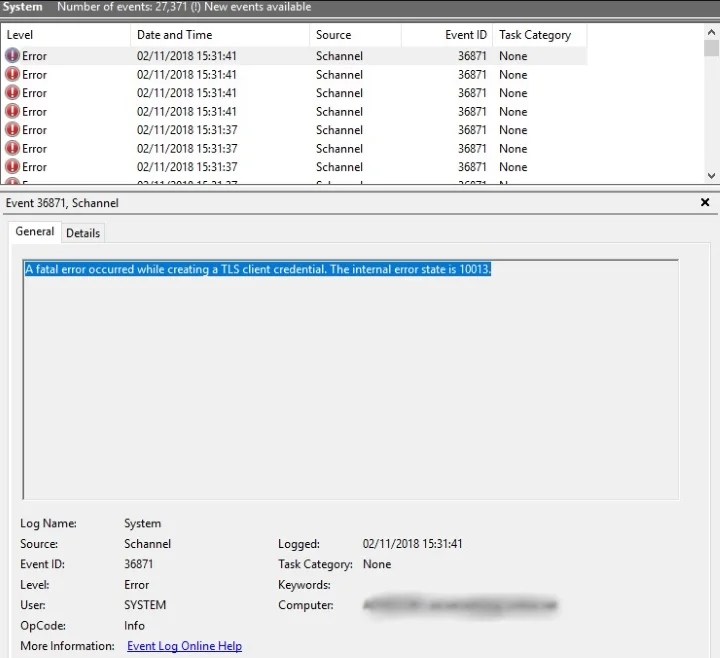Click the OpCode value Info
The height and width of the screenshot is (658, 720).
[134, 625]
